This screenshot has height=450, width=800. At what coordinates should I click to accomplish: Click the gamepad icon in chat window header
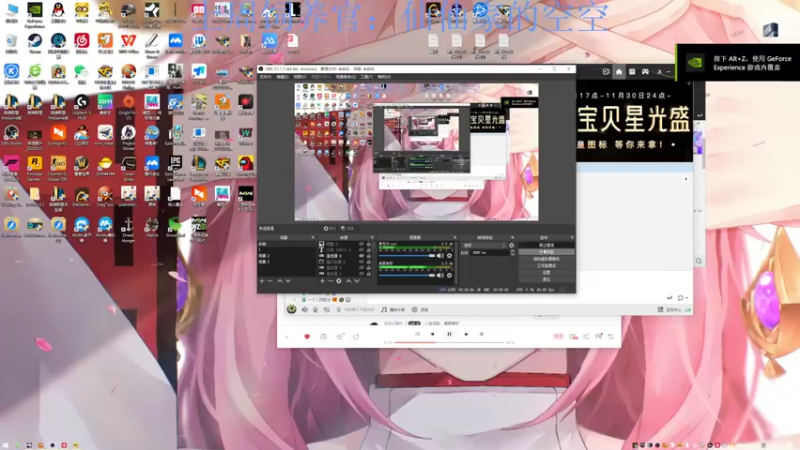click(x=645, y=72)
